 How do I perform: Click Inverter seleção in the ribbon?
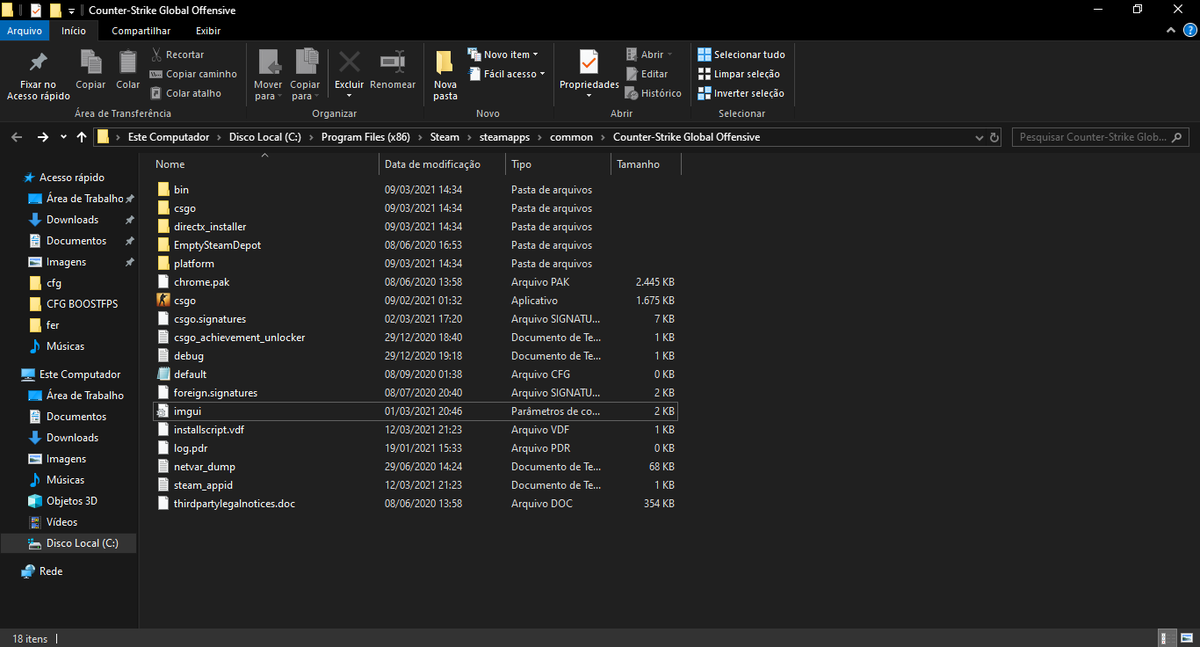click(741, 93)
